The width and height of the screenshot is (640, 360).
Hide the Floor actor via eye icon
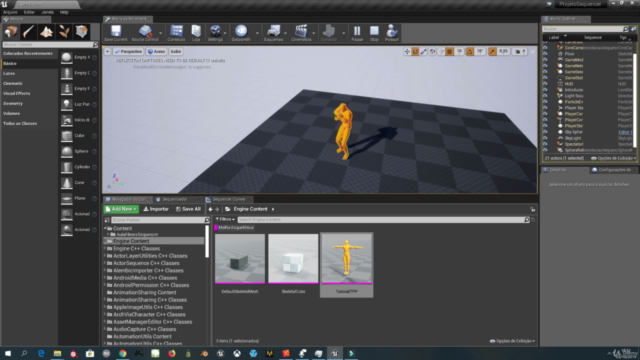pos(545,53)
